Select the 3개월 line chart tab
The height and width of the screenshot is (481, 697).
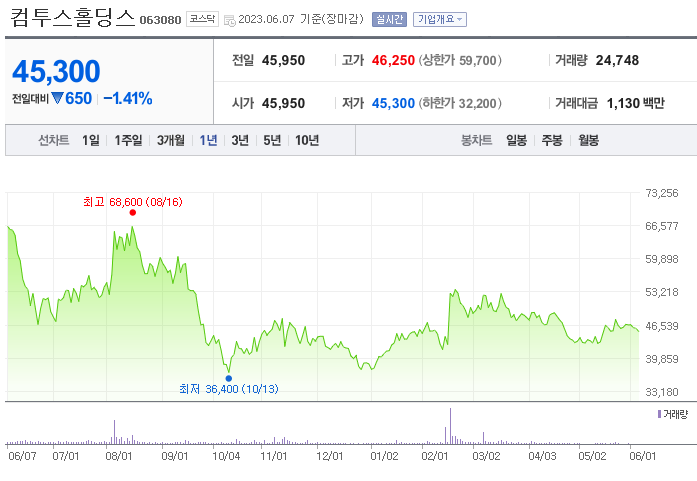pyautogui.click(x=171, y=140)
